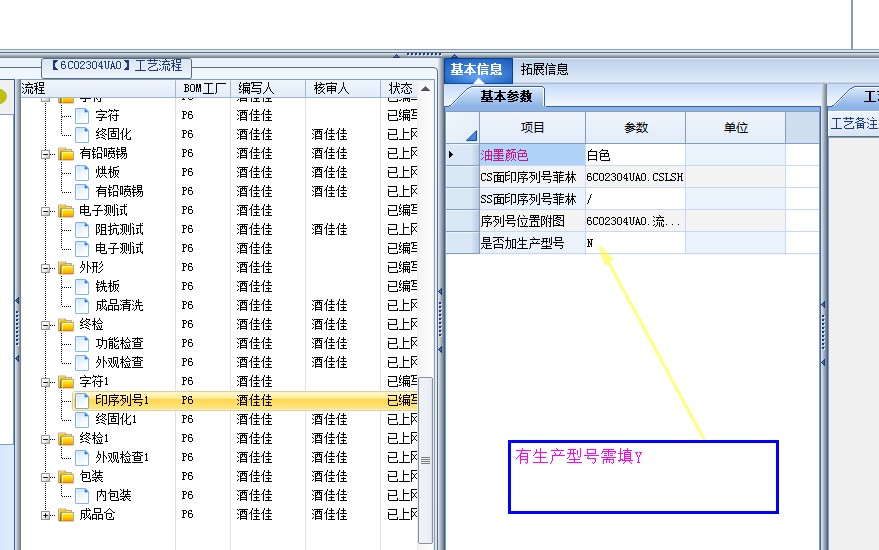879x550 pixels.
Task: Collapse the 有铅喷锡 tree node
Action: pyautogui.click(x=45, y=154)
